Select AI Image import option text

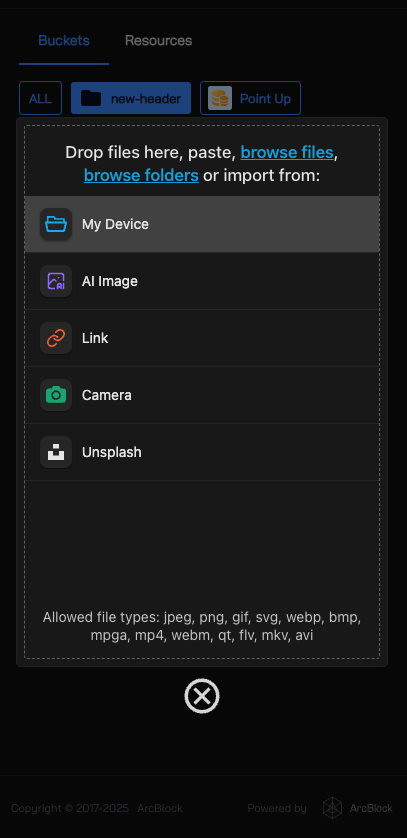110,281
